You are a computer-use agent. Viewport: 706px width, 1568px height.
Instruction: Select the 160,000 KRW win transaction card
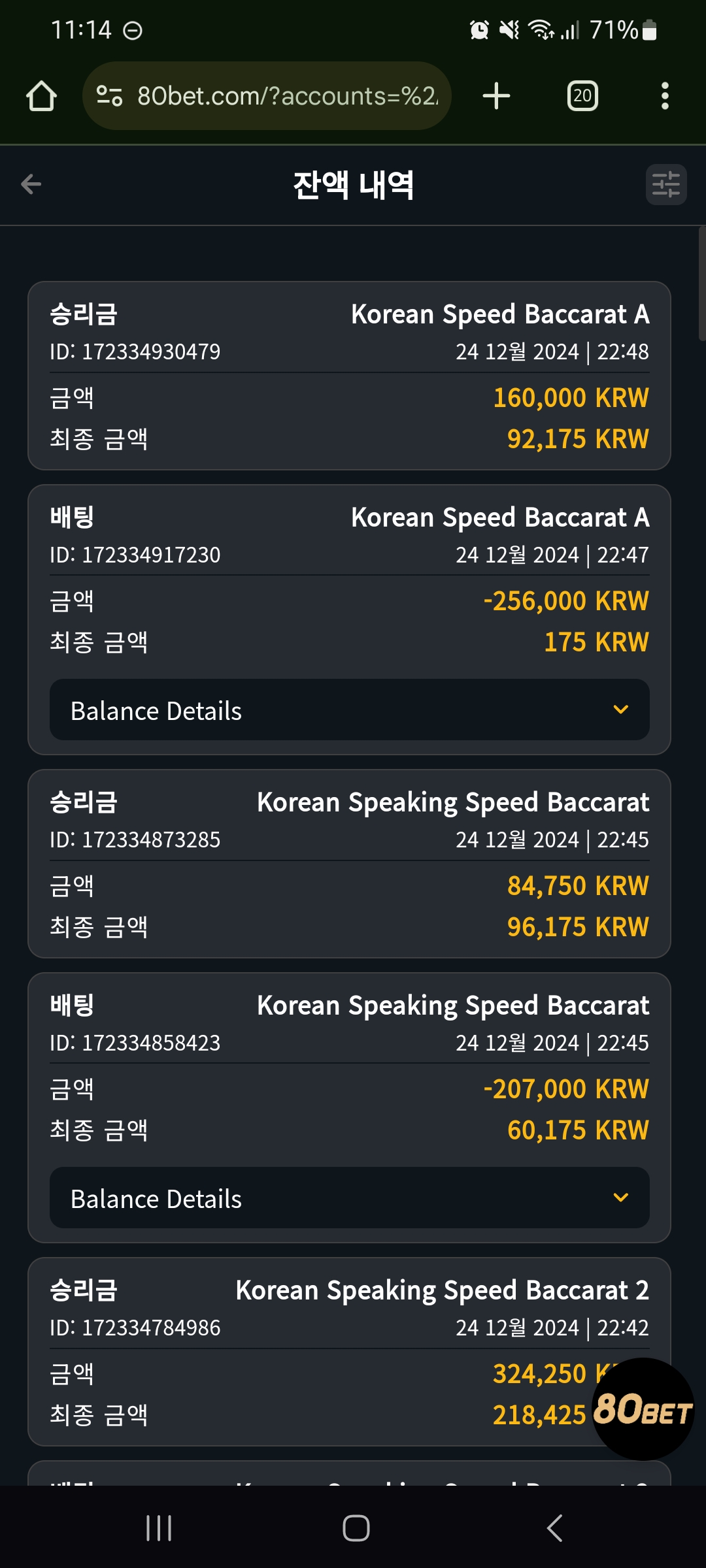[x=350, y=376]
